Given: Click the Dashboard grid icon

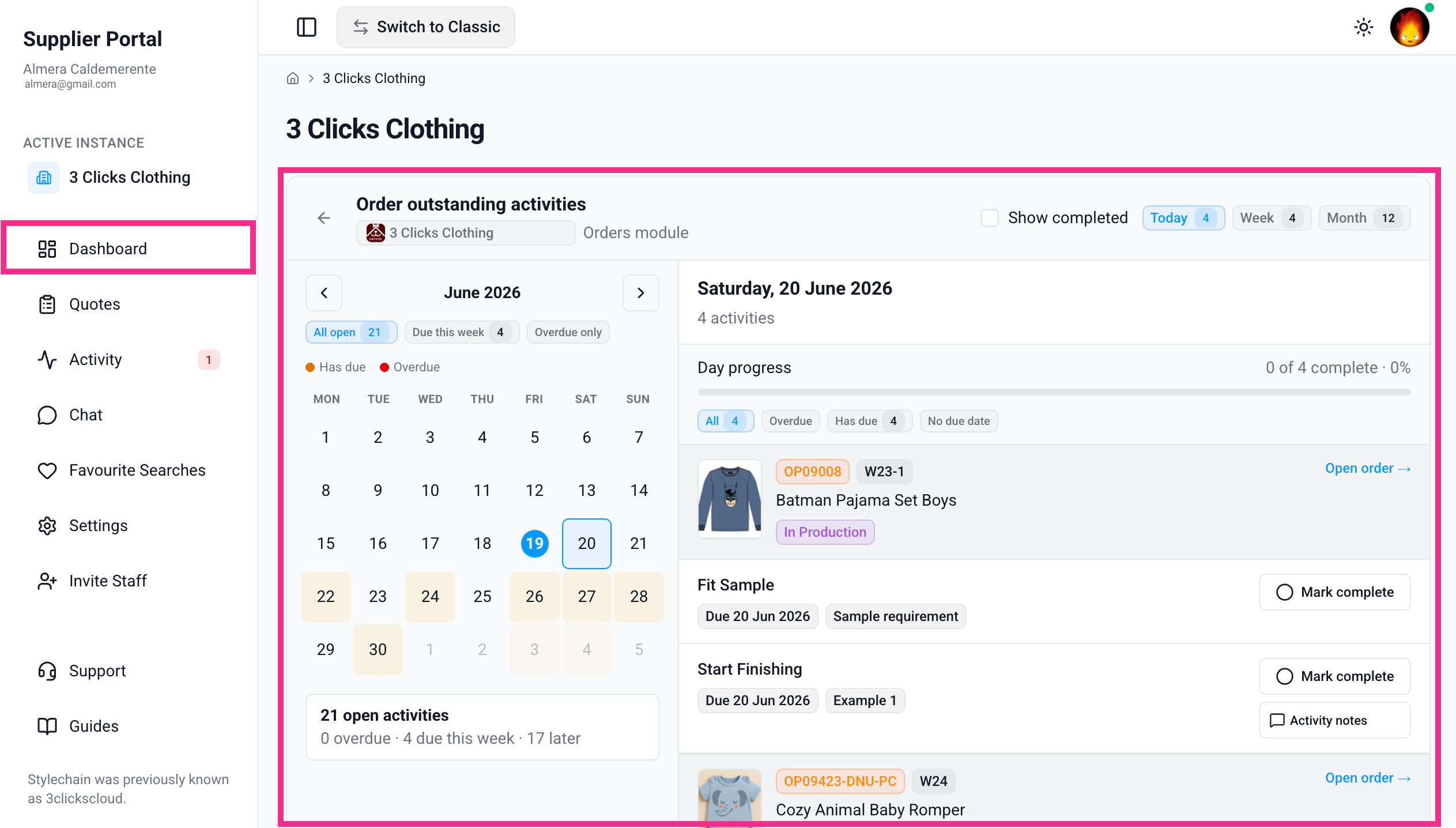Looking at the screenshot, I should pyautogui.click(x=47, y=249).
